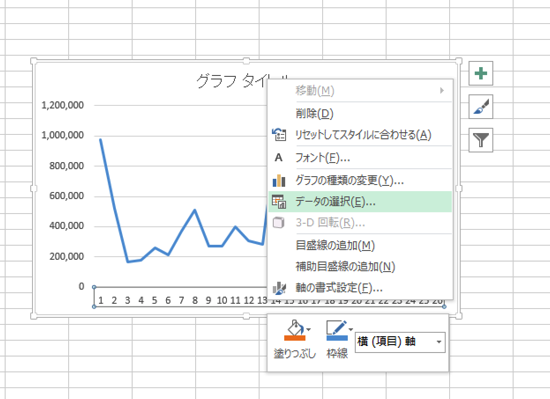Open the 横 (項目) 軸 element combo box
This screenshot has height=399, width=550.
(x=400, y=342)
